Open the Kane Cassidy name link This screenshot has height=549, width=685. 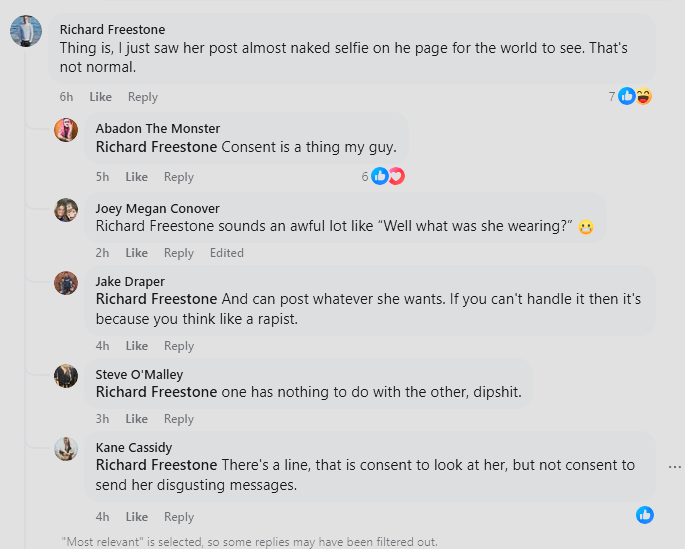(134, 447)
